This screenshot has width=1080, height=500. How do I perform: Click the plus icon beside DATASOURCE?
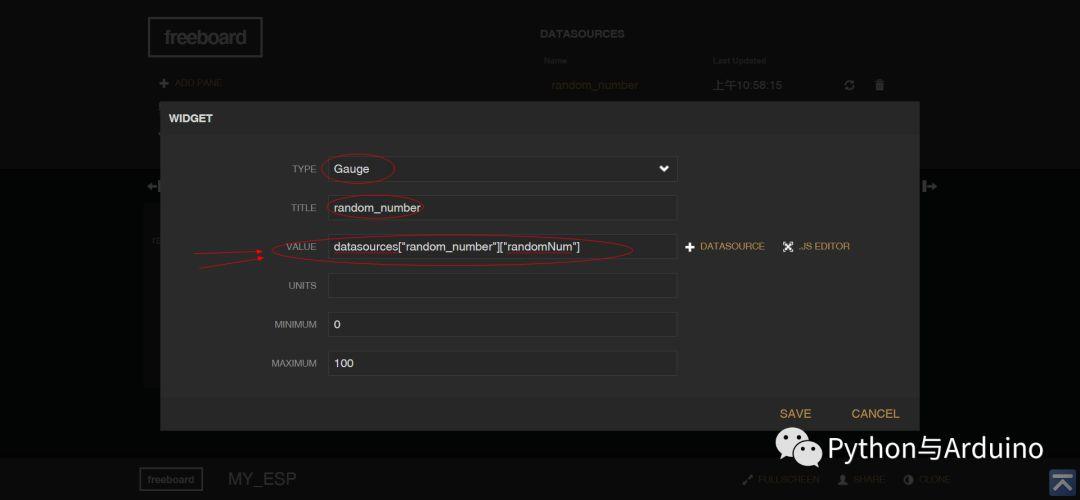689,247
